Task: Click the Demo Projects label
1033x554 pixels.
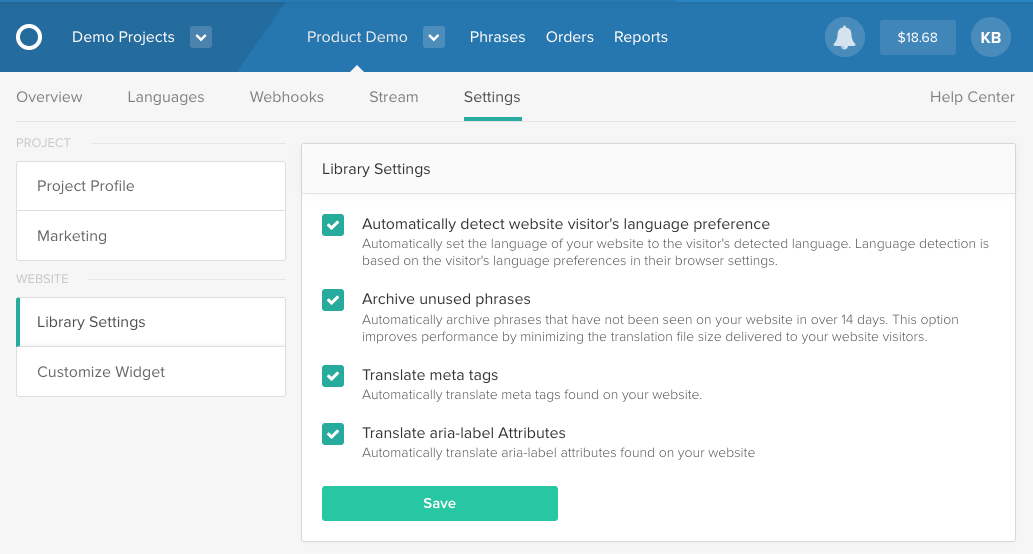Action: point(123,37)
